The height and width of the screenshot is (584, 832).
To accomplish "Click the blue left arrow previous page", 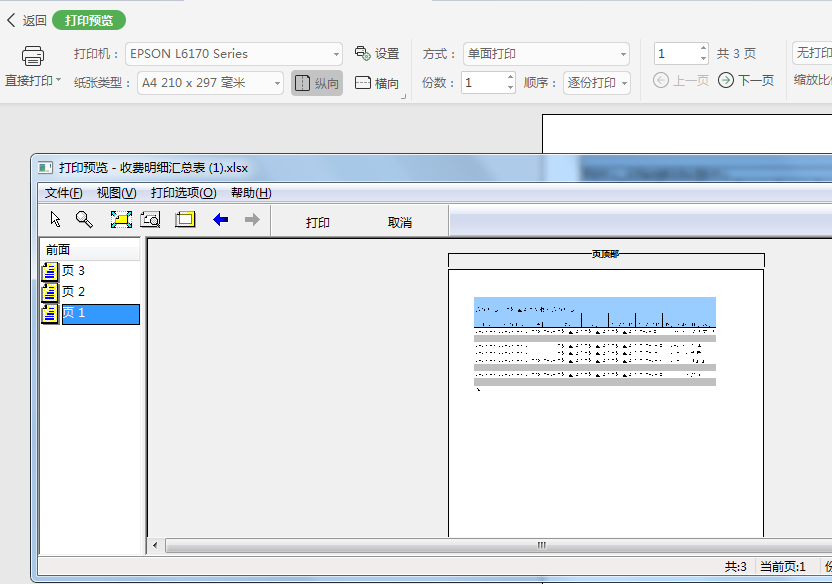I will point(220,220).
